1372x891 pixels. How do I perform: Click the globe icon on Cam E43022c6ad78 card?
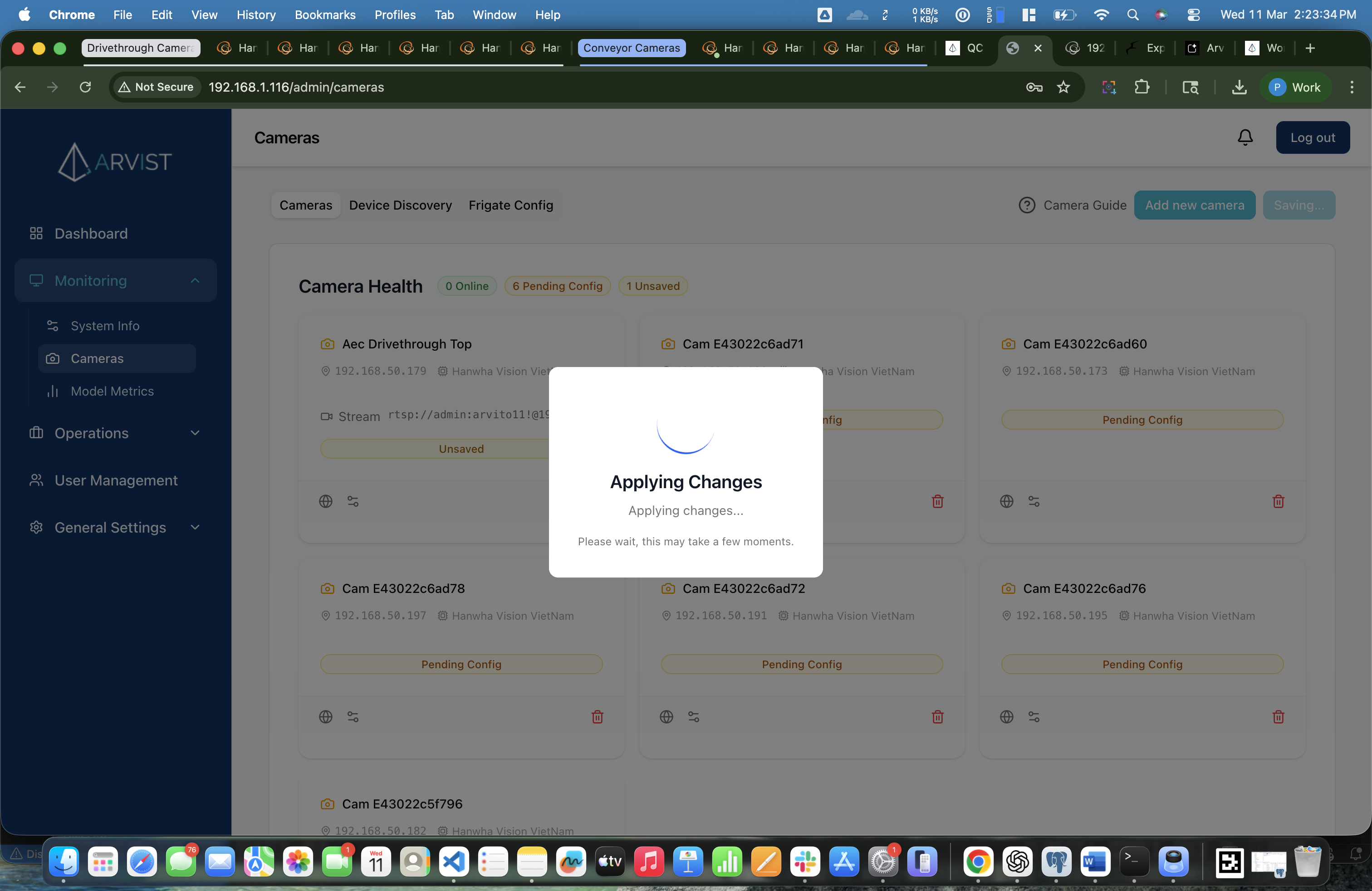pos(326,717)
